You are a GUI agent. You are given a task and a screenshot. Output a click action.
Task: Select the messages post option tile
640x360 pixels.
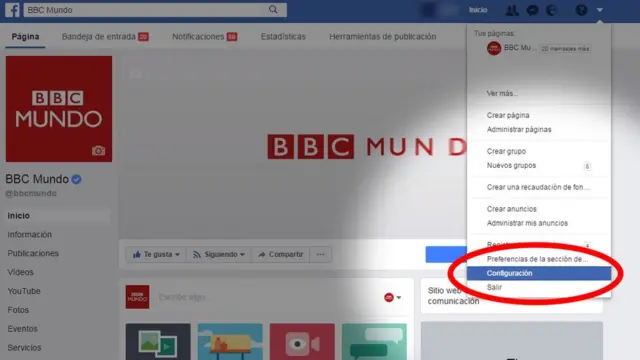pyautogui.click(x=374, y=342)
